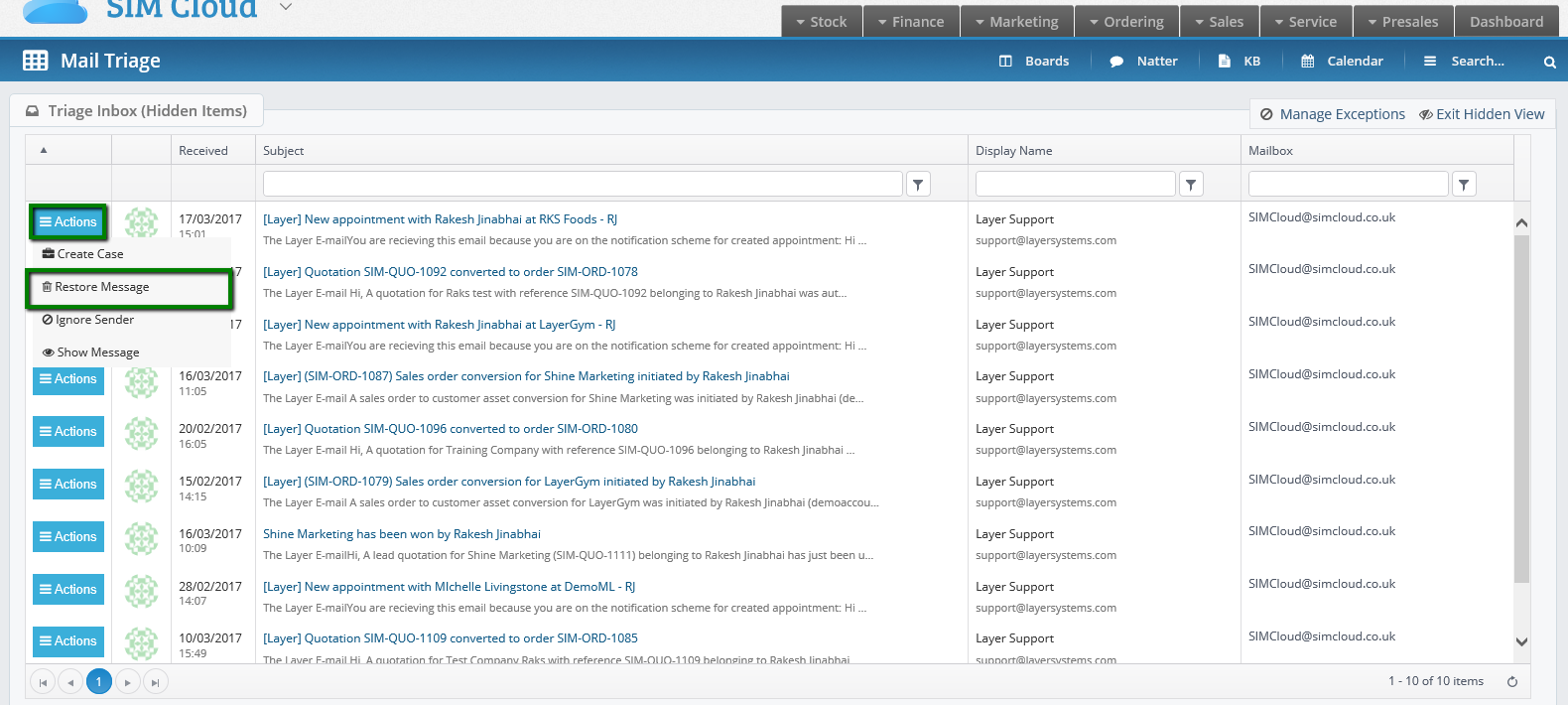Viewport: 1568px width, 705px height.
Task: Toggle the open Actions button on the first row
Action: tap(68, 221)
